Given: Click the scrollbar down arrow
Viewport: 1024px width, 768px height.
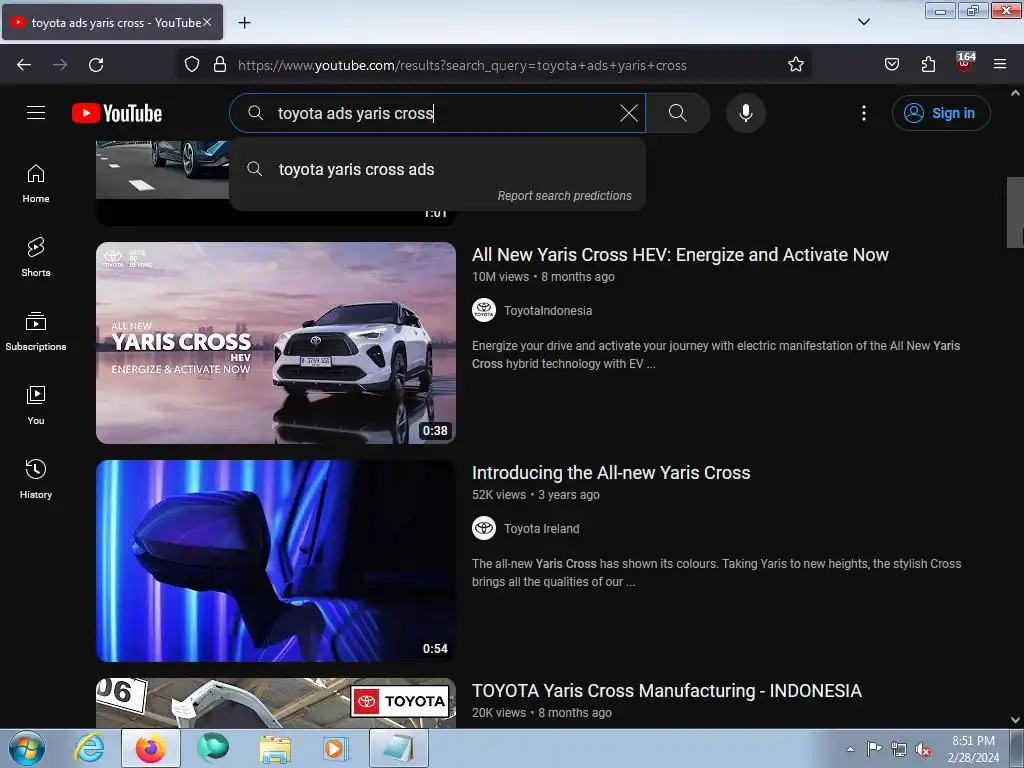Looking at the screenshot, I should click(1015, 720).
